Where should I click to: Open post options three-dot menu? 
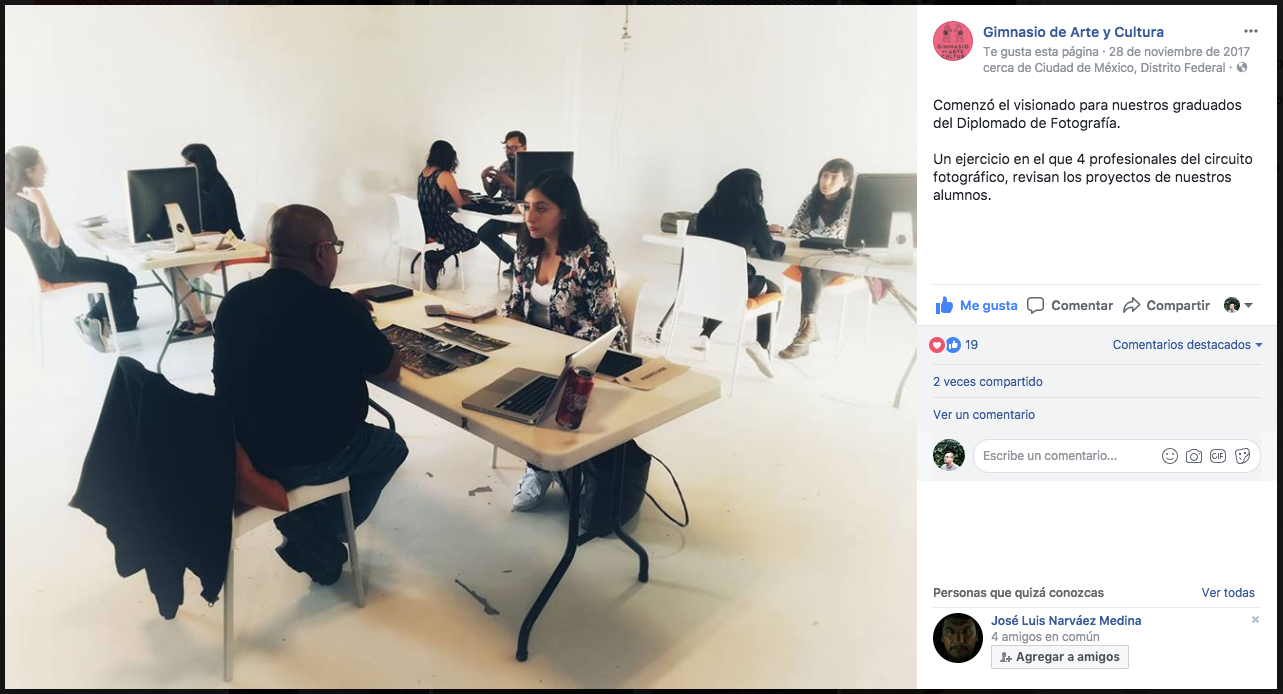1251,31
